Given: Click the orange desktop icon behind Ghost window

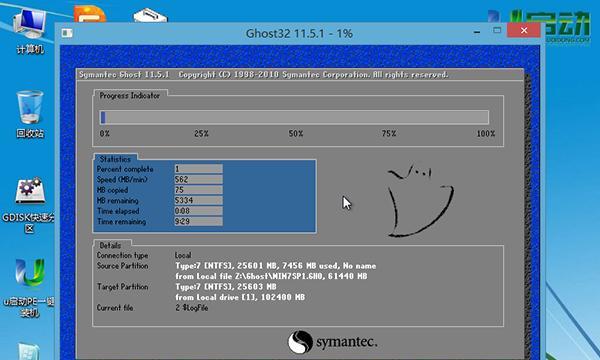Looking at the screenshot, I should [x=90, y=14].
